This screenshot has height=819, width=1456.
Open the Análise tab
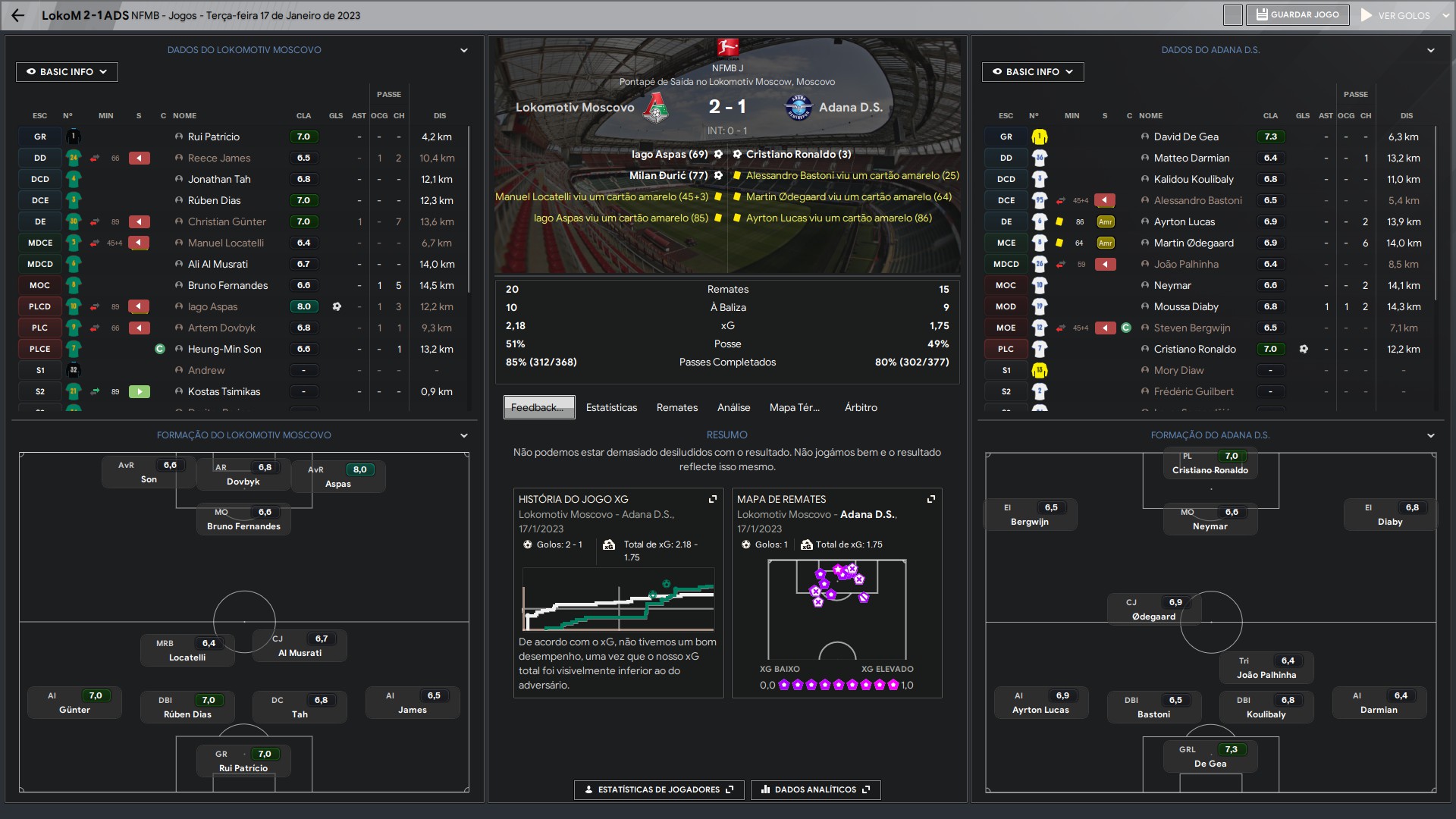733,407
